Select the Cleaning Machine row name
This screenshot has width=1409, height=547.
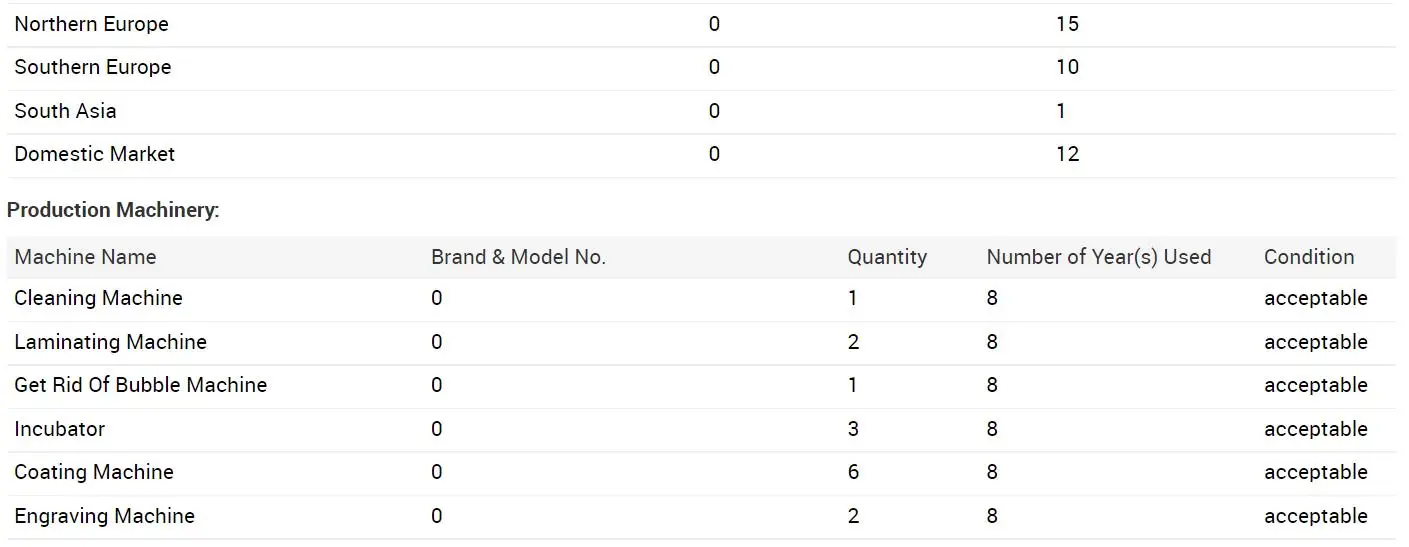tap(98, 298)
